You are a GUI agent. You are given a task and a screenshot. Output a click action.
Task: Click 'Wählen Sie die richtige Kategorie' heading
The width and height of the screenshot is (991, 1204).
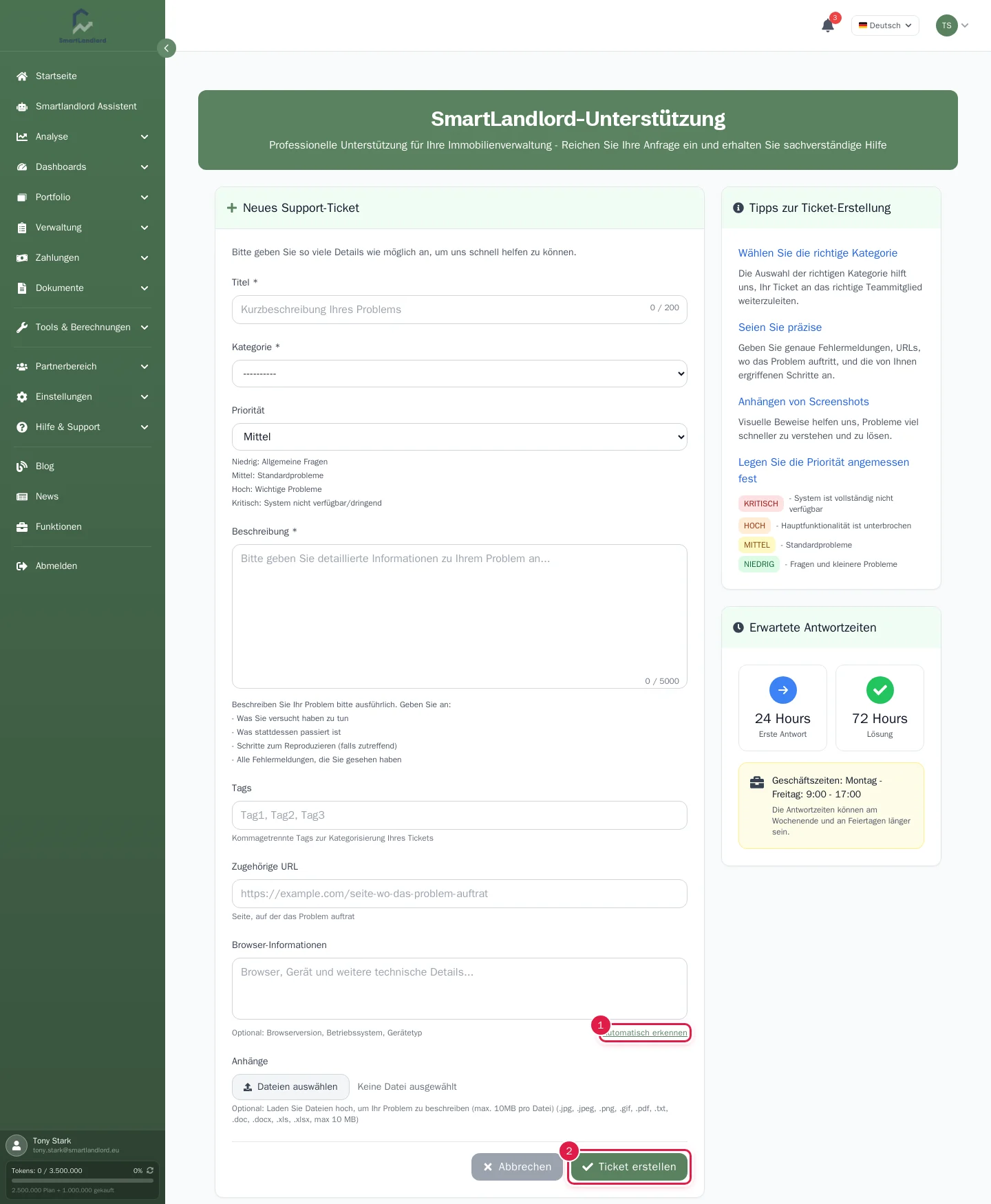pos(818,253)
